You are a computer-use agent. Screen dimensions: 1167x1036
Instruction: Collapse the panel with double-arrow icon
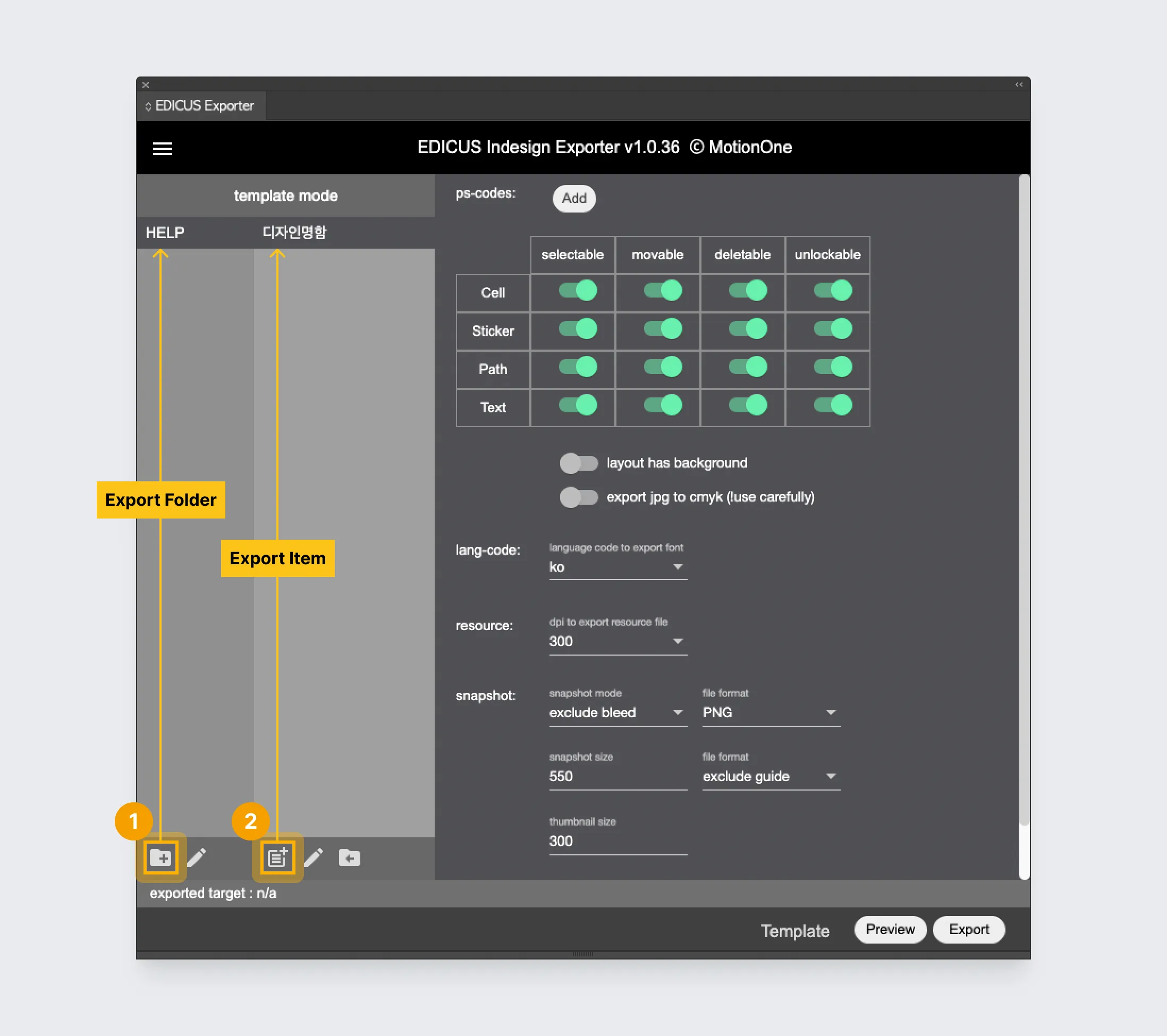tap(1019, 84)
